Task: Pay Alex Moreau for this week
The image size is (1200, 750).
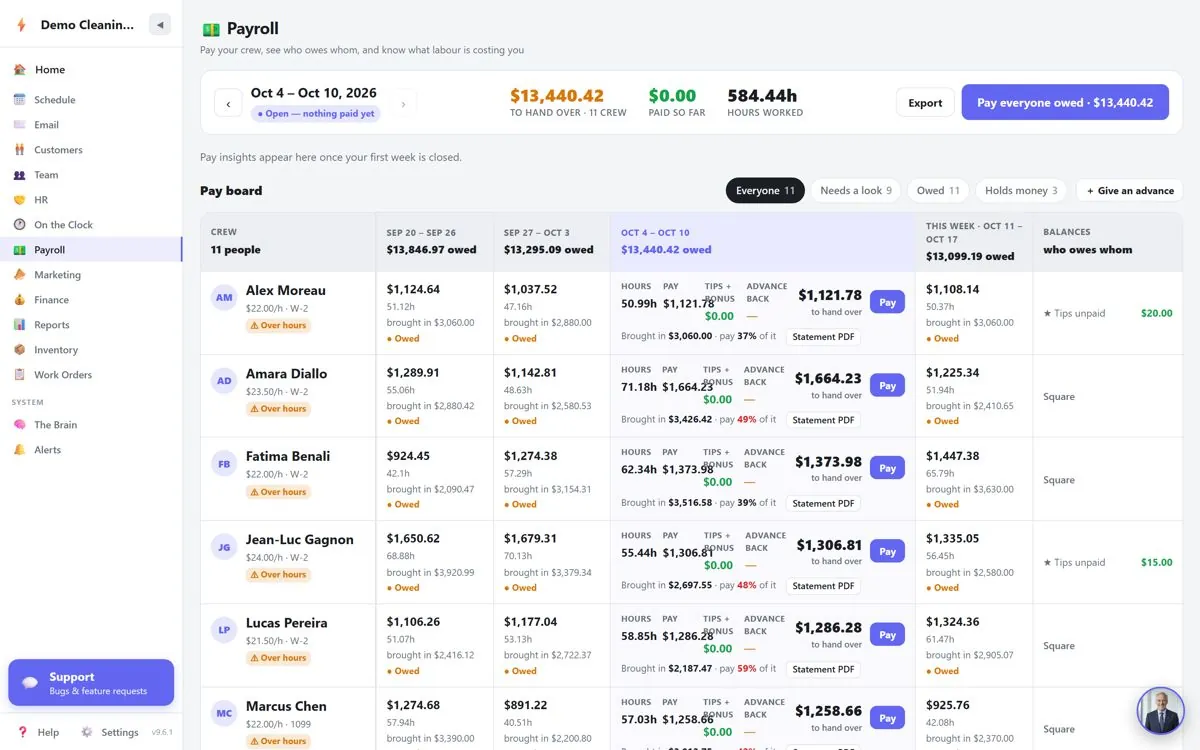Action: click(x=887, y=302)
